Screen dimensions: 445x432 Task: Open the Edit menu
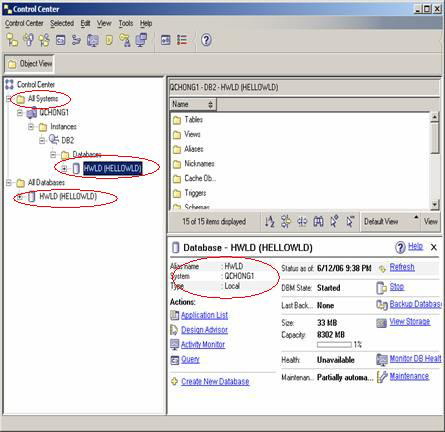[85, 23]
